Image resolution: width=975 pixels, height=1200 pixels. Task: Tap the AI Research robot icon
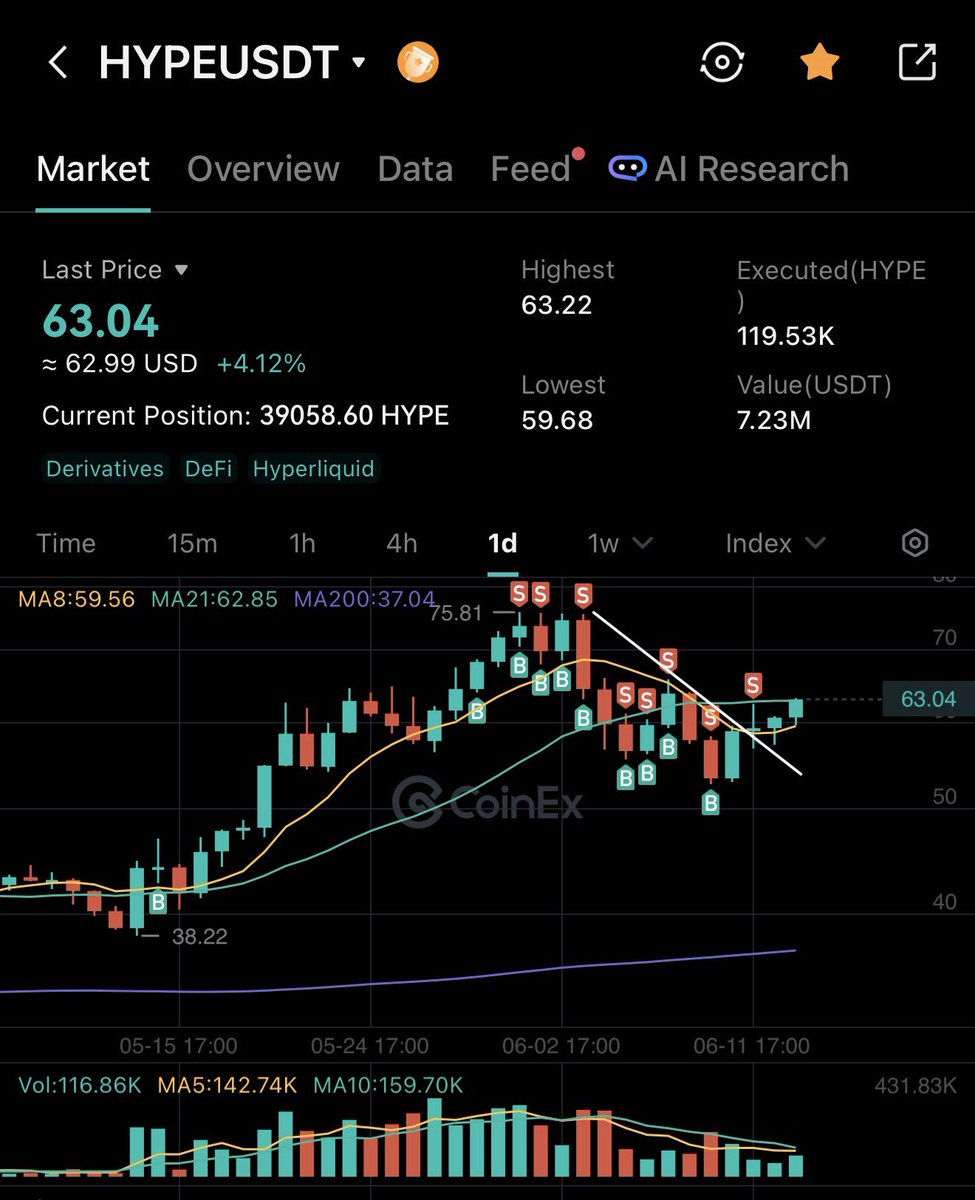[x=627, y=168]
